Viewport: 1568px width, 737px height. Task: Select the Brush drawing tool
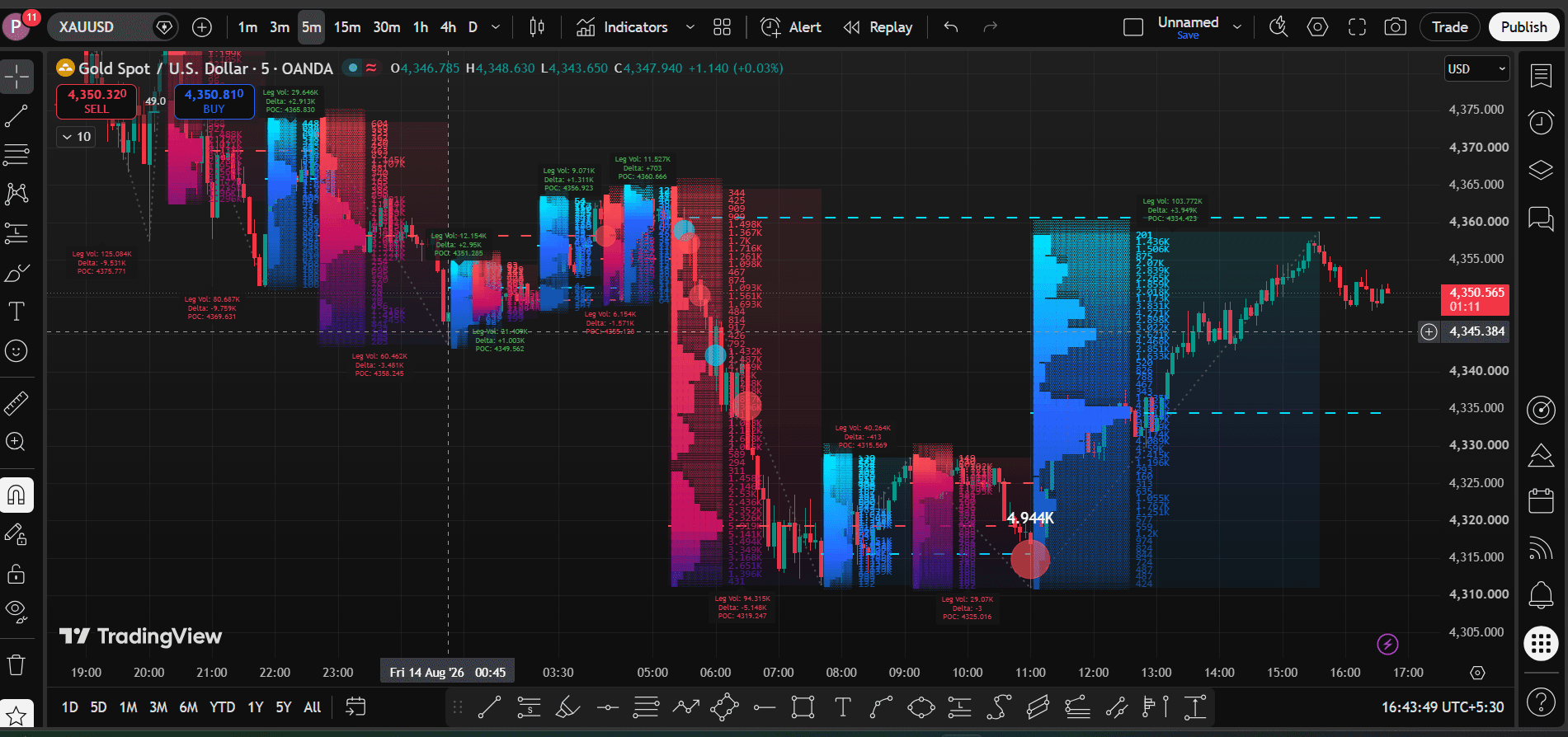pos(16,273)
